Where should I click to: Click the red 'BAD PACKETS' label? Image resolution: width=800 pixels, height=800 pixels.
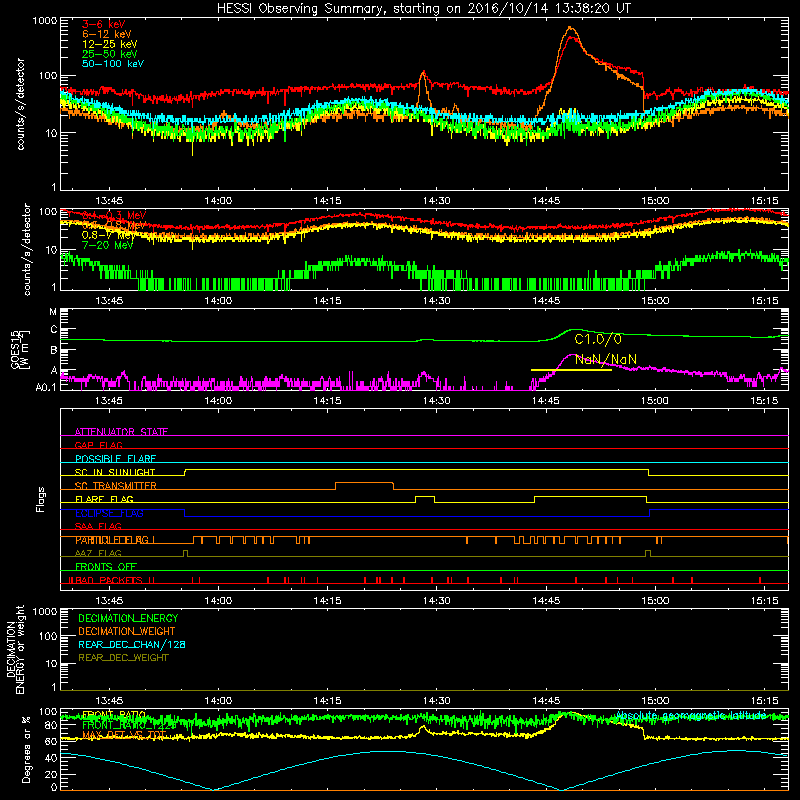111,580
